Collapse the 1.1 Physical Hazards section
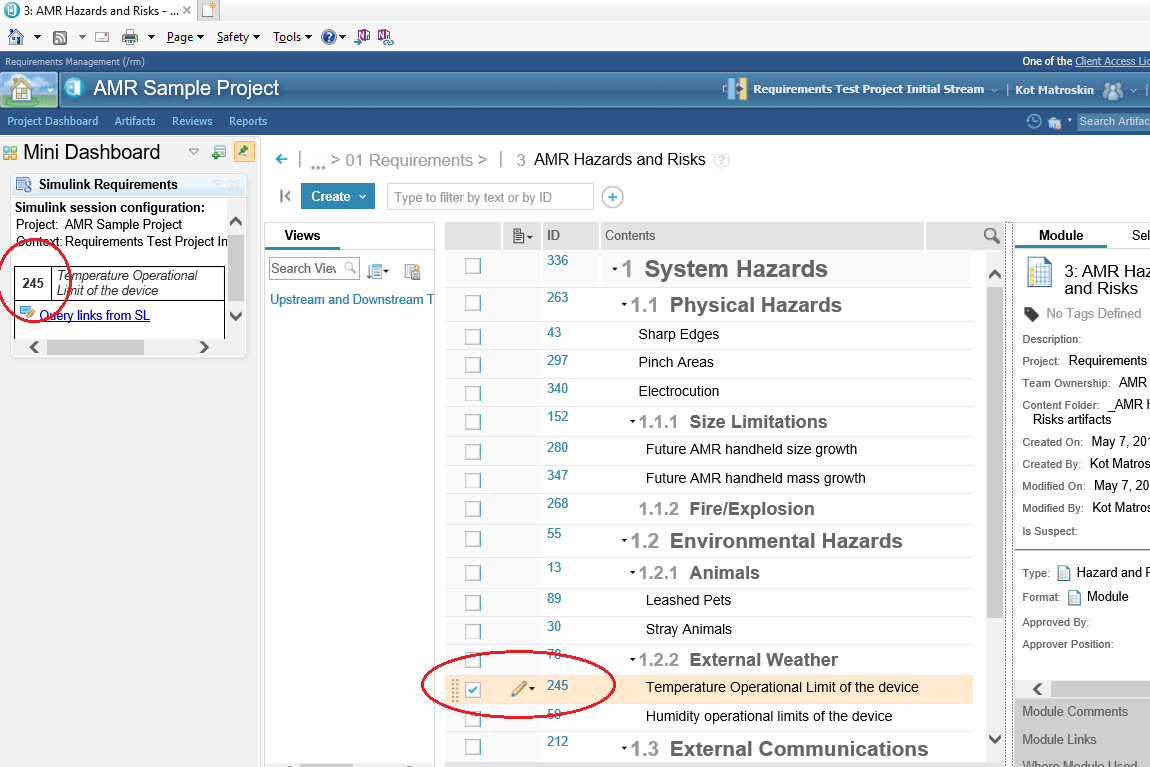 coord(624,304)
